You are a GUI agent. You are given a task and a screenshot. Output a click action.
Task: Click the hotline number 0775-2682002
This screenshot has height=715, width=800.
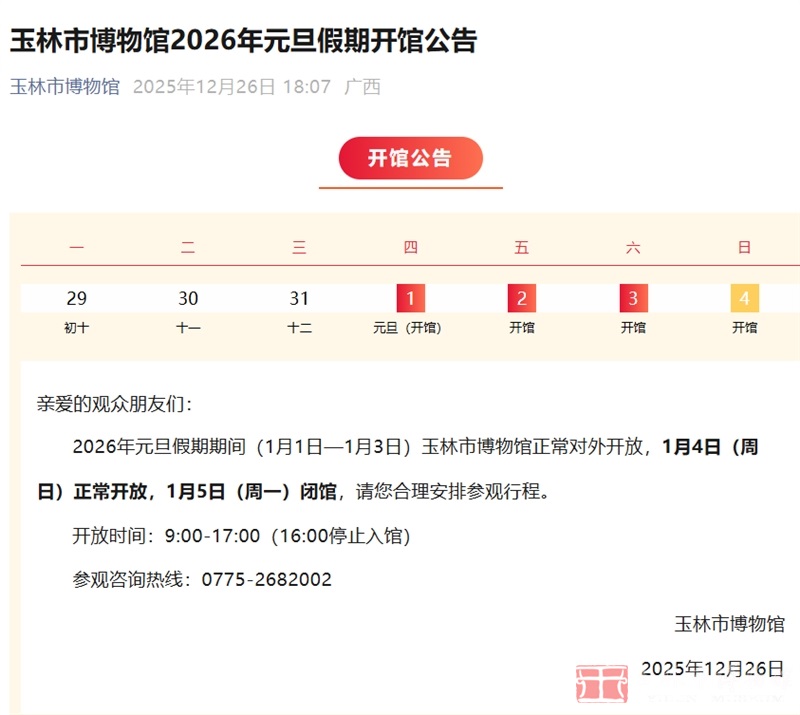[x=267, y=579]
